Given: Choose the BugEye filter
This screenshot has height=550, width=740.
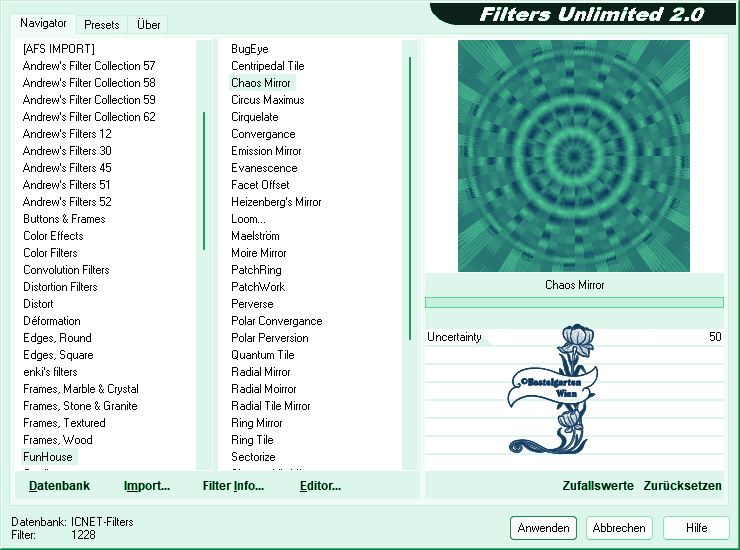Looking at the screenshot, I should coord(250,49).
